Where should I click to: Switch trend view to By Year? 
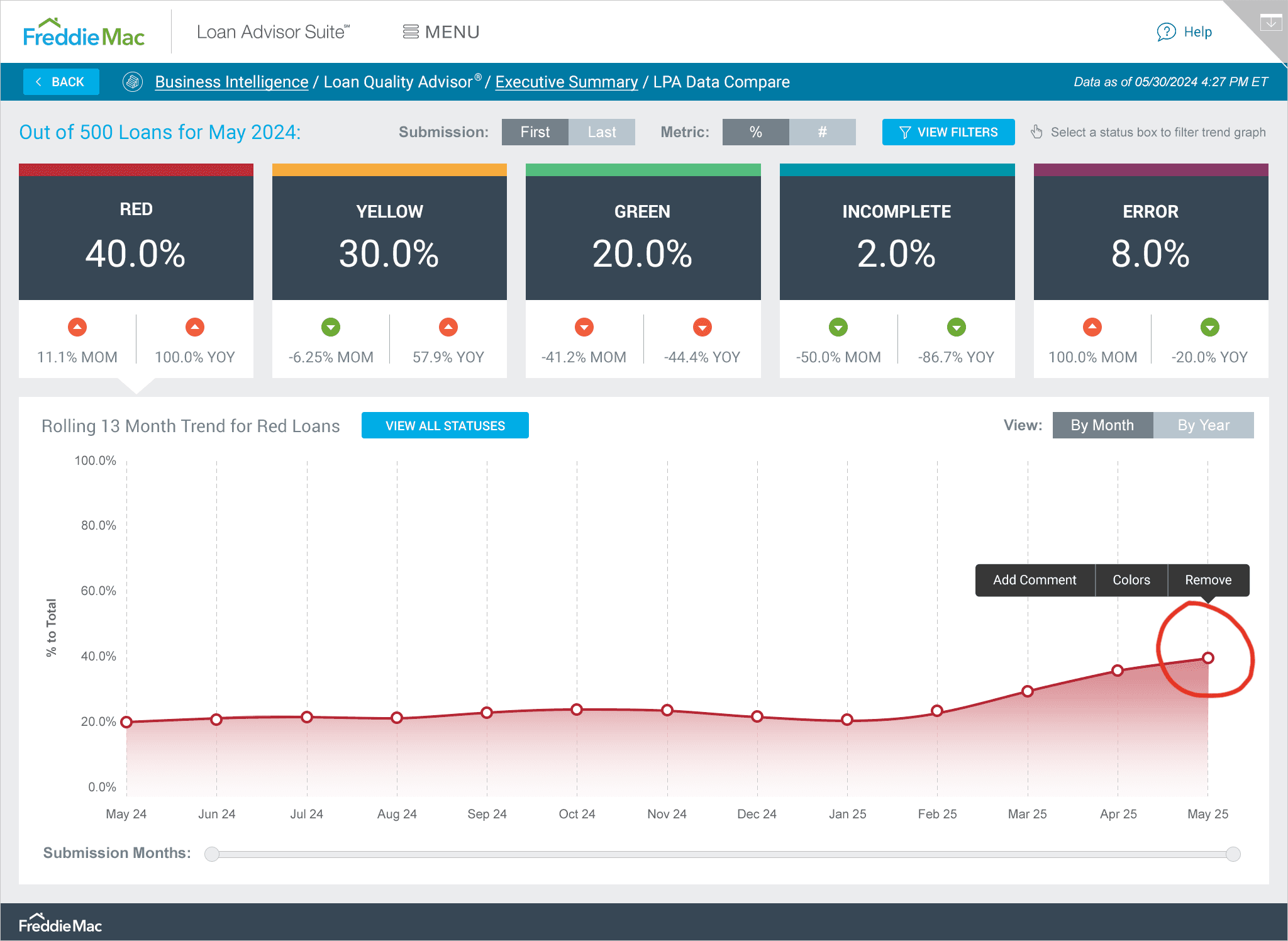[x=1203, y=425]
